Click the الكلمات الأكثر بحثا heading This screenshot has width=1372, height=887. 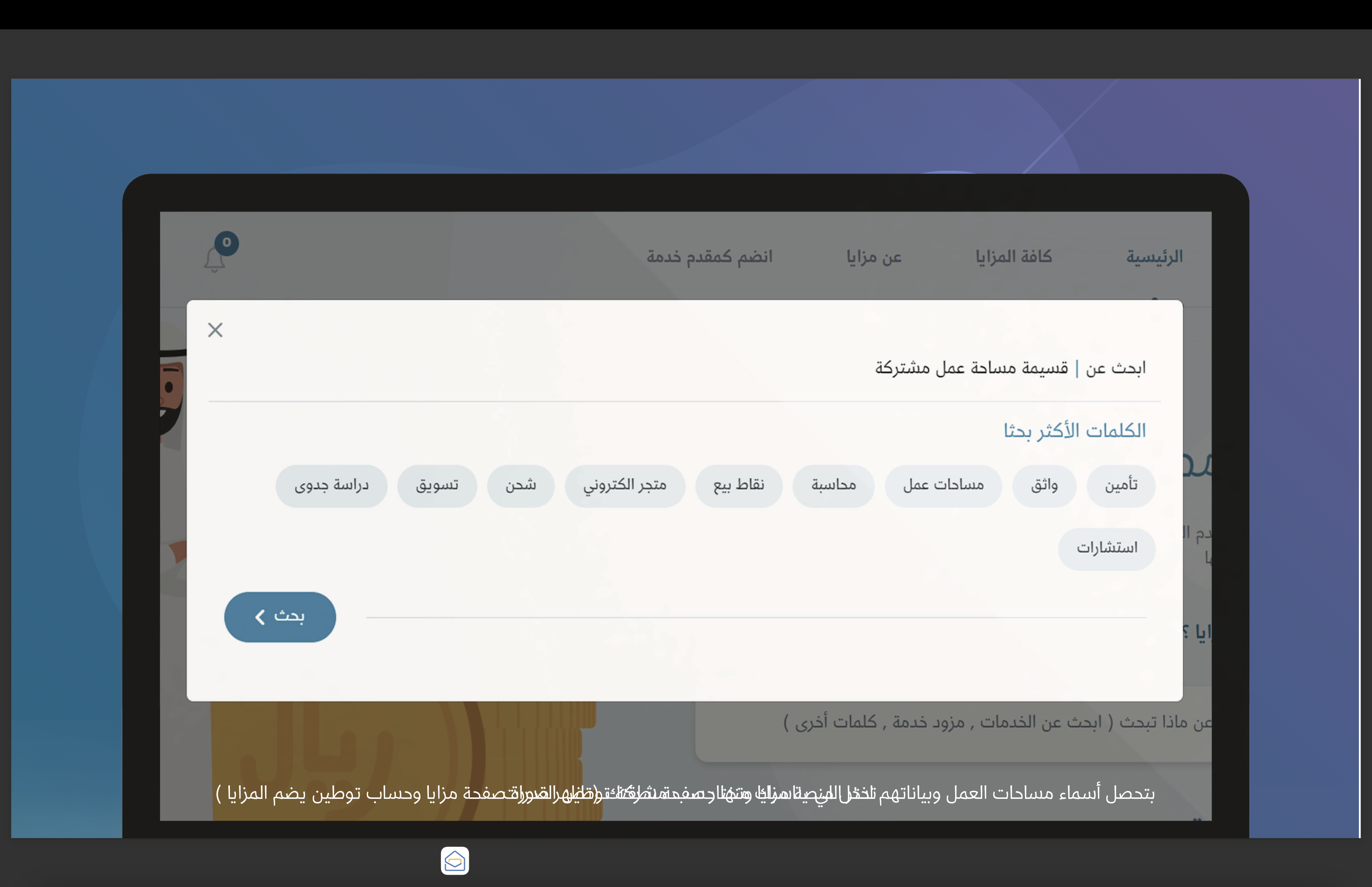1074,431
